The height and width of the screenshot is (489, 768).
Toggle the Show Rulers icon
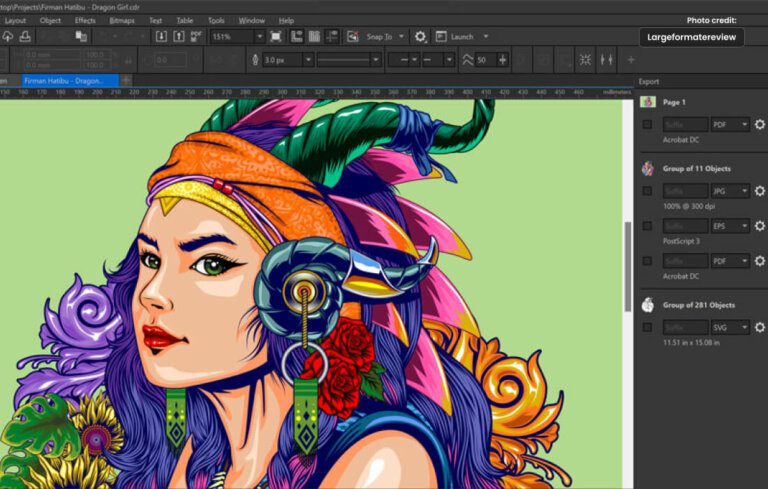(x=296, y=36)
